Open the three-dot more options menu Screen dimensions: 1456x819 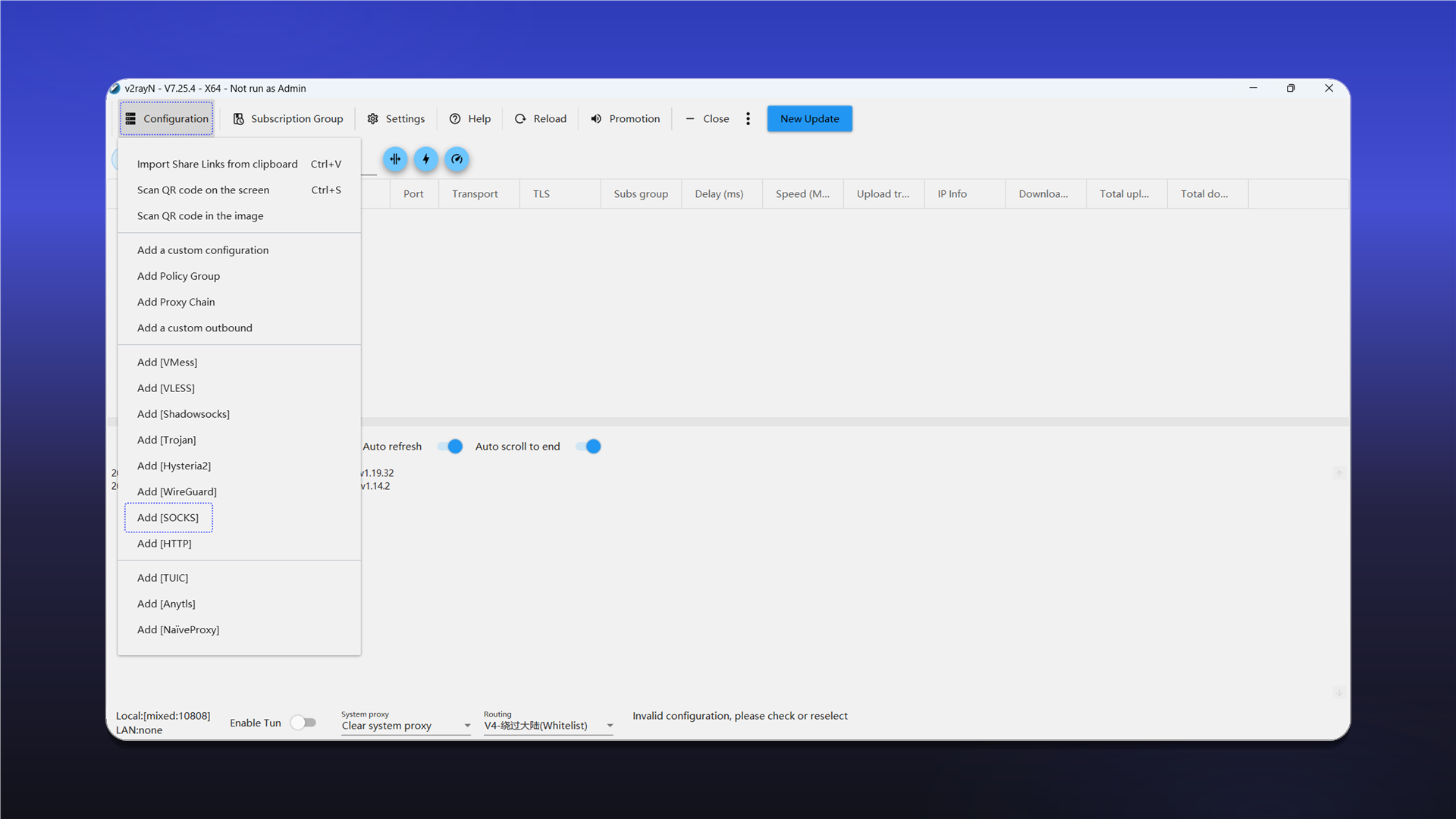[x=748, y=119]
